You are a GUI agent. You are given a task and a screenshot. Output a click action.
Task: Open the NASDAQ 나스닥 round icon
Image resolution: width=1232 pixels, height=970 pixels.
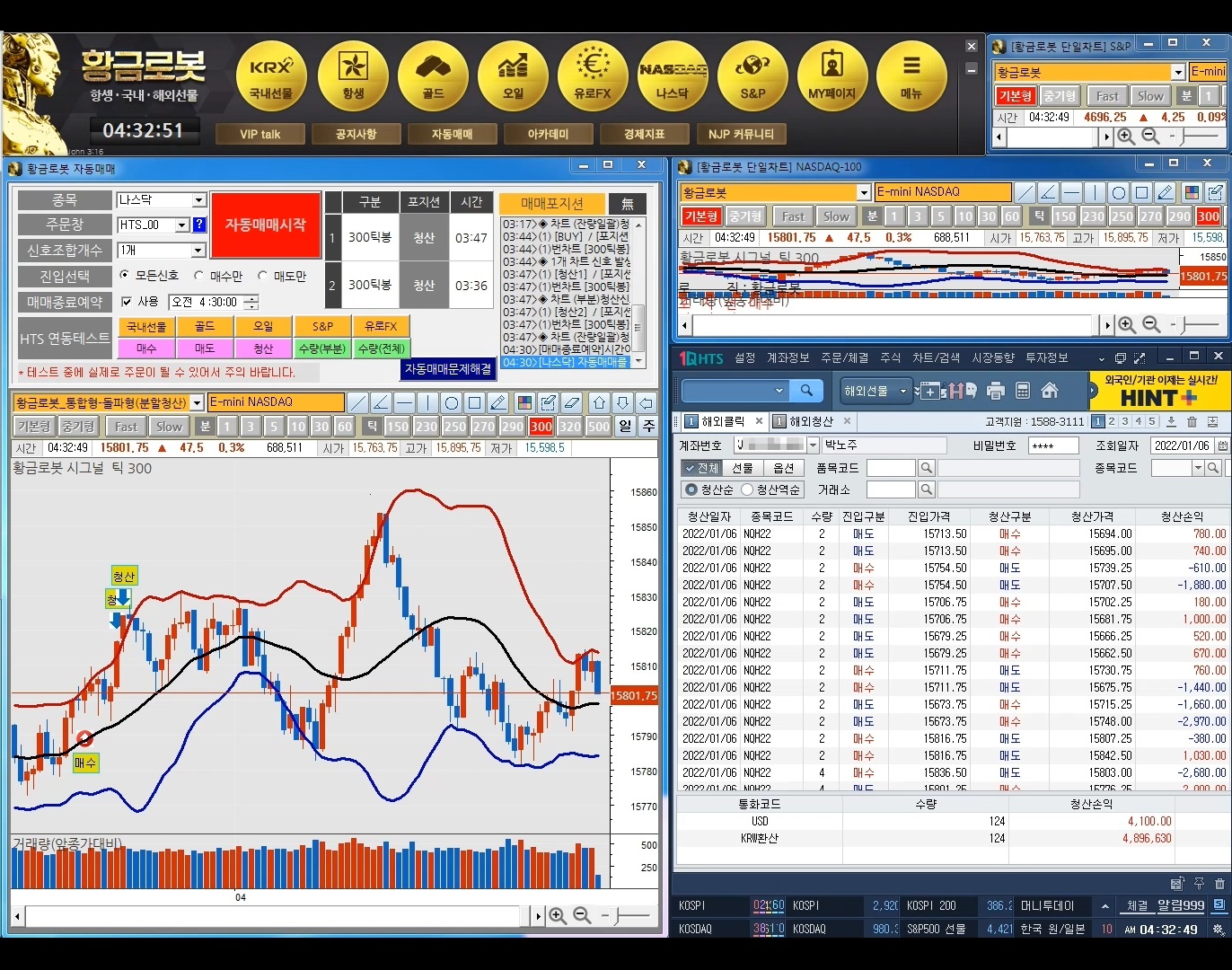(673, 76)
